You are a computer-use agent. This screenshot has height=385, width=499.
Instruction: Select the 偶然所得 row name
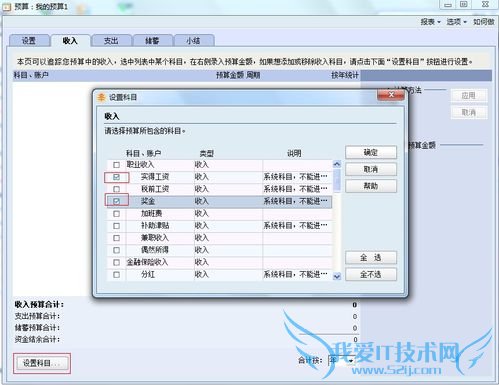coord(155,250)
